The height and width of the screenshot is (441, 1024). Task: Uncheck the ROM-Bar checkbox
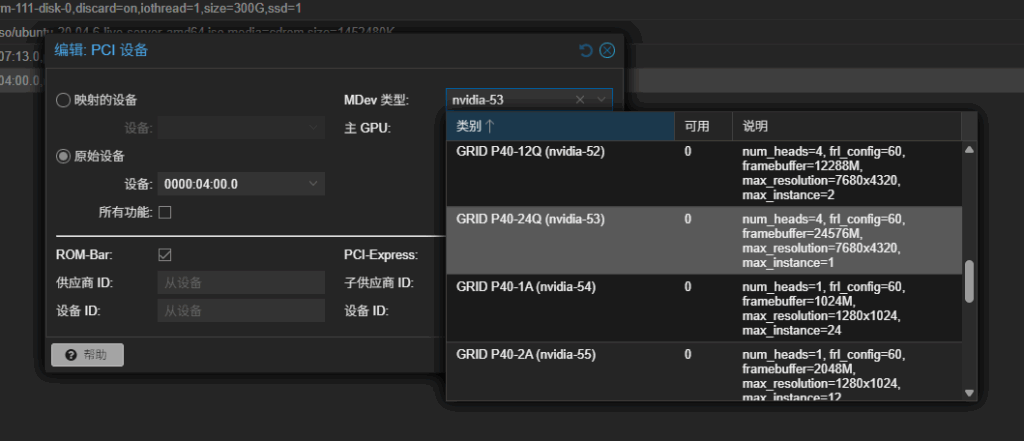[x=165, y=255]
